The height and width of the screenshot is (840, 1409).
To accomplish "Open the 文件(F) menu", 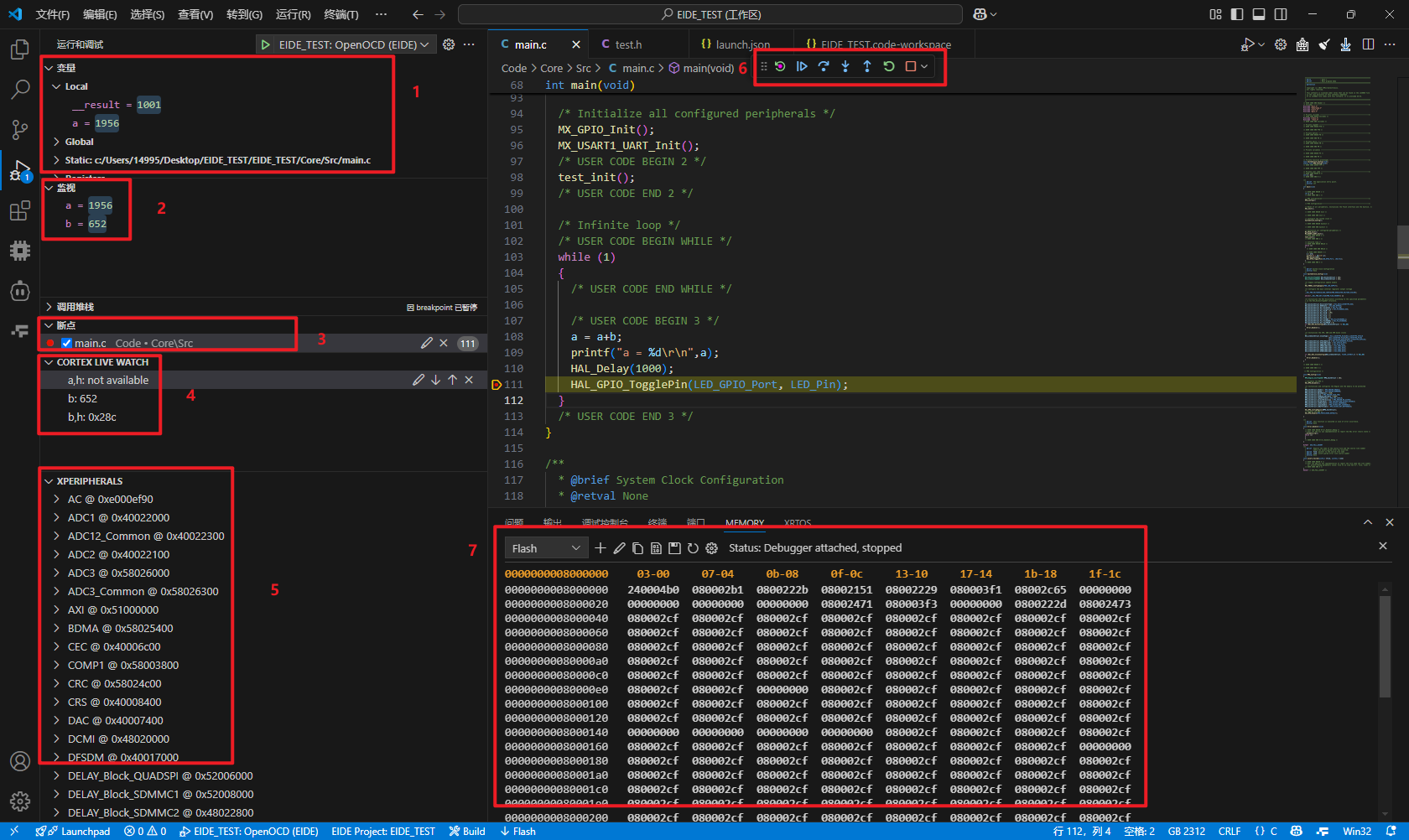I will 53,14.
